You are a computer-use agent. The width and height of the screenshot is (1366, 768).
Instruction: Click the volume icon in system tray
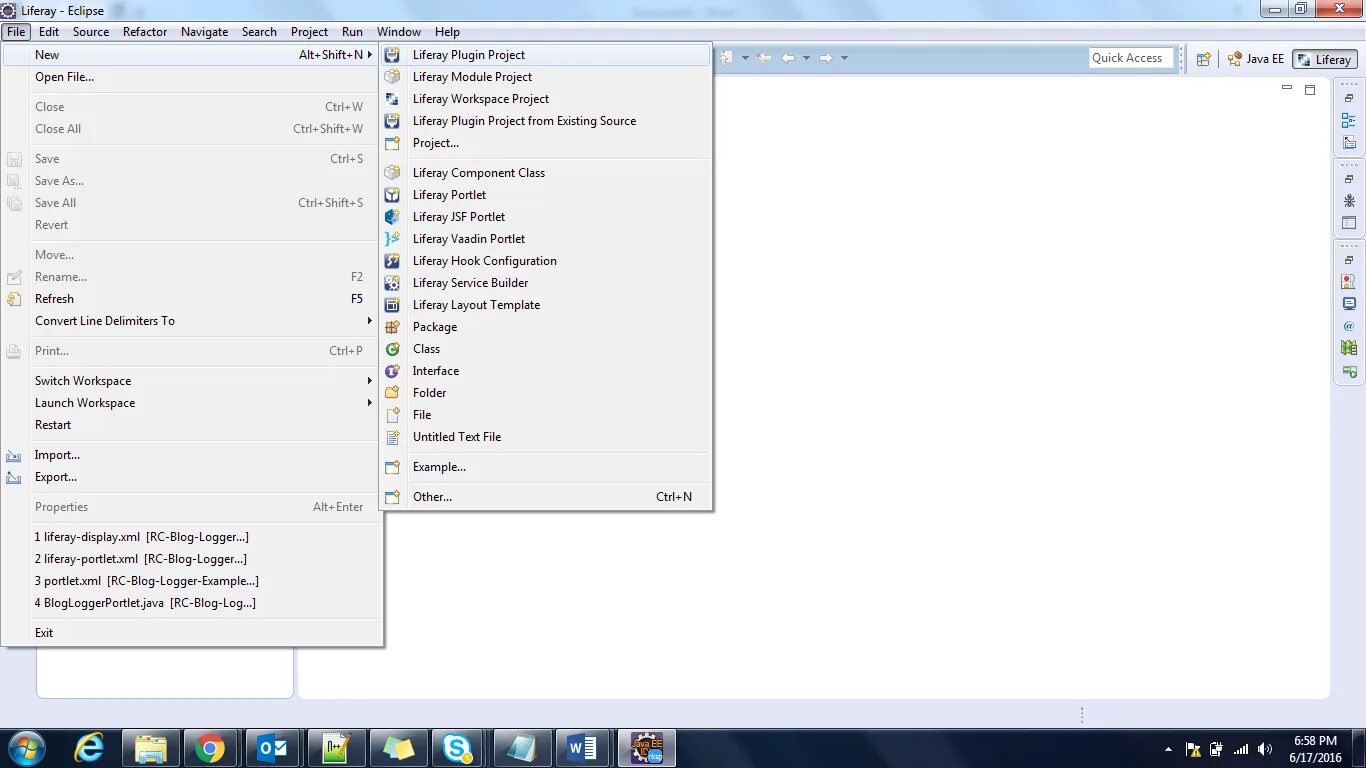(x=1265, y=749)
